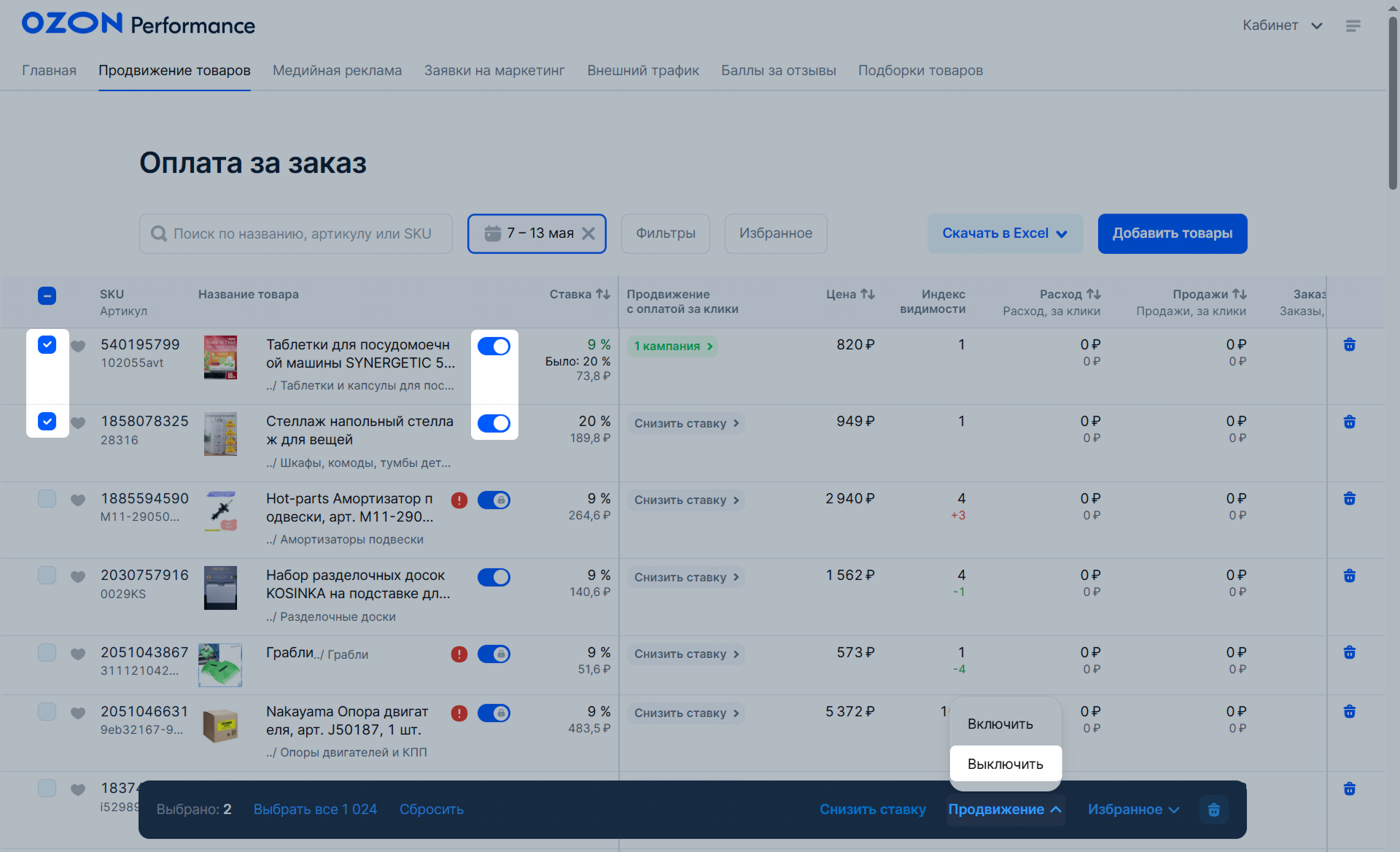Delete SKU 540195799 row with trash icon
The height and width of the screenshot is (852, 1400).
point(1349,345)
